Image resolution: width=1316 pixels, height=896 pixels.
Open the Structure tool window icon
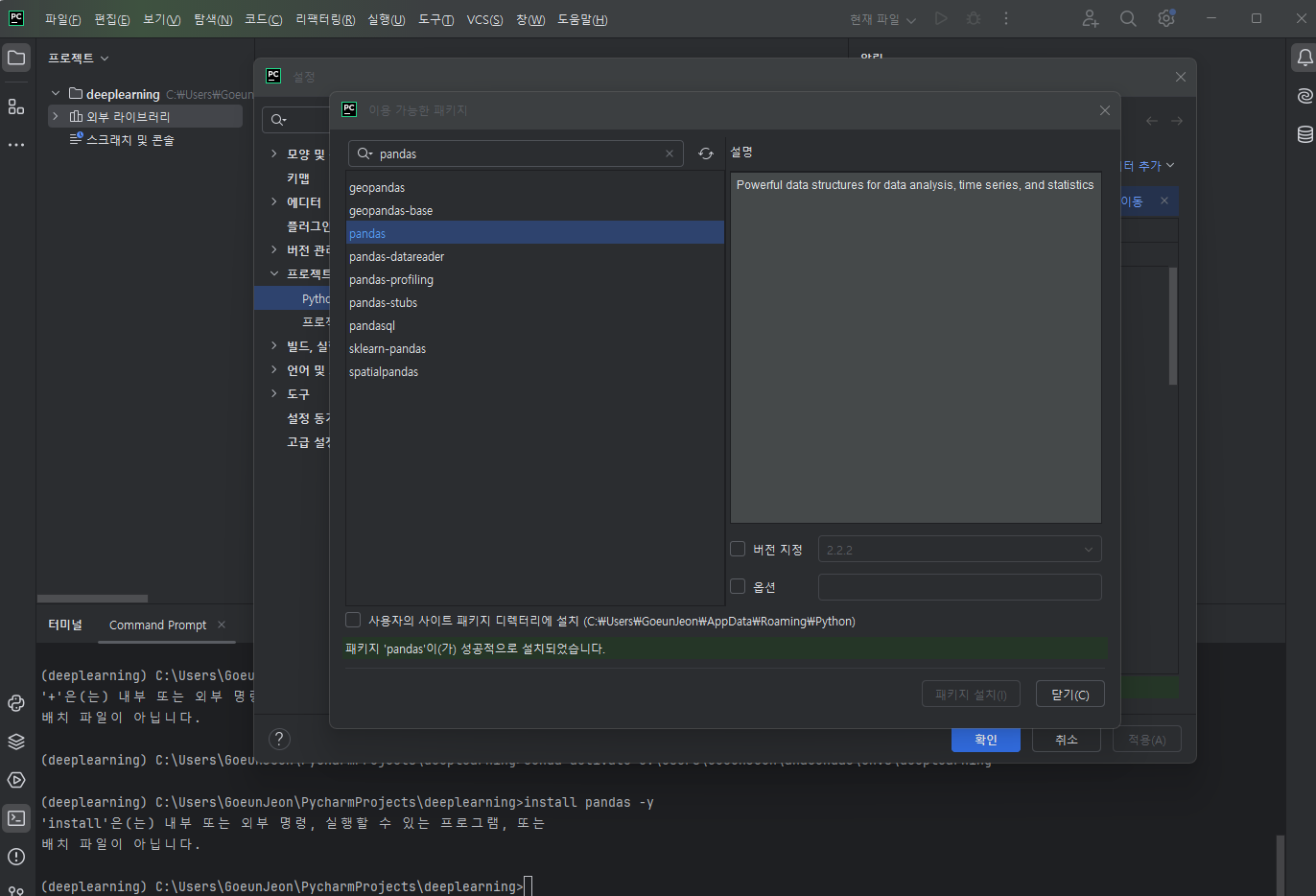16,106
